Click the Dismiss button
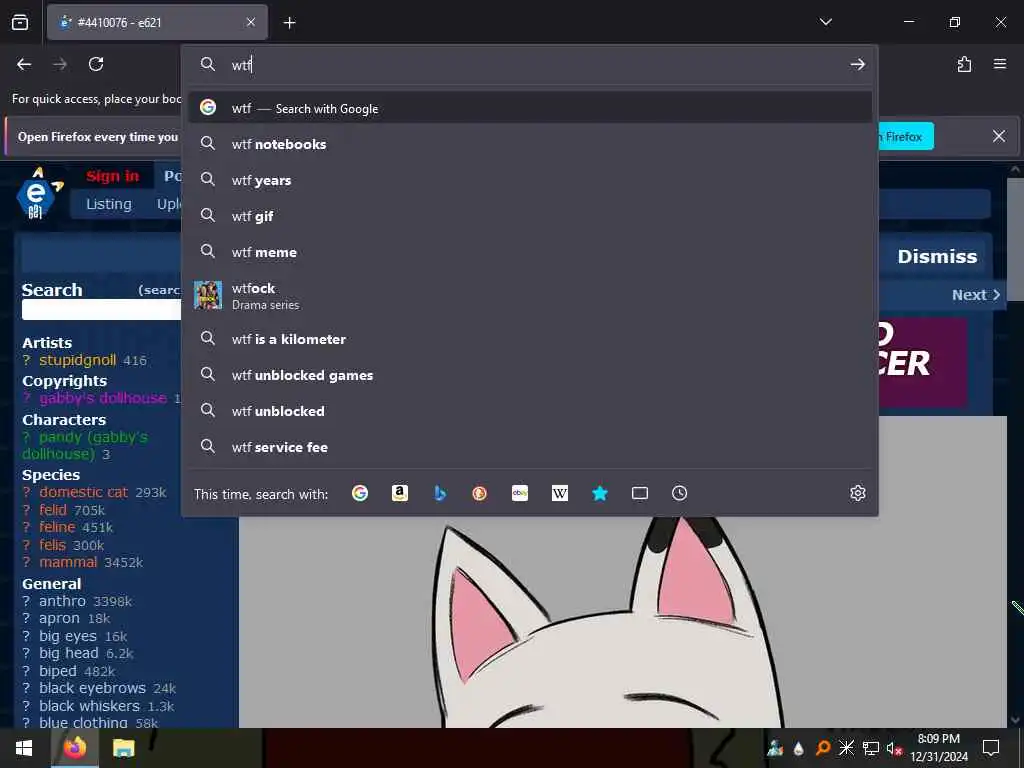 coord(936,256)
